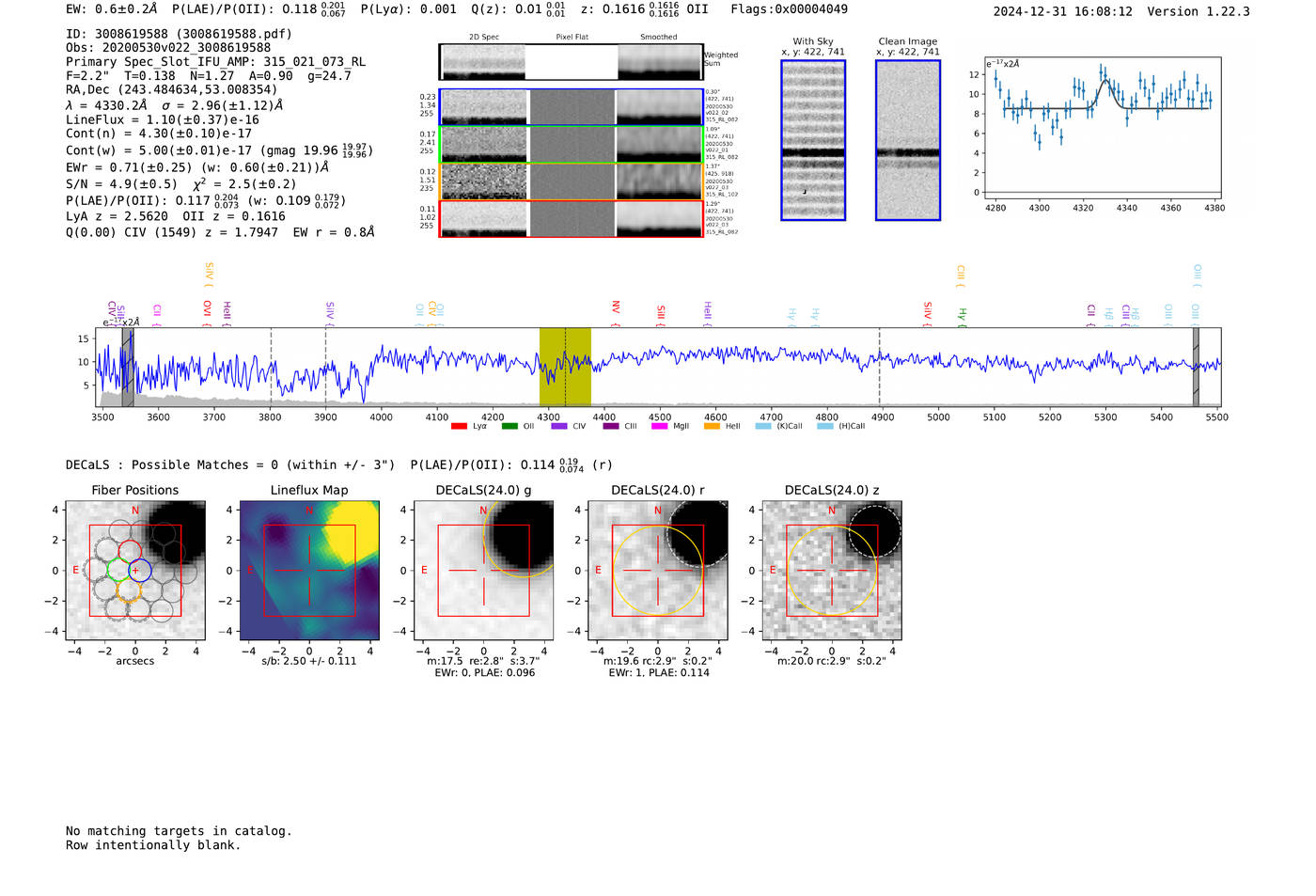The width and height of the screenshot is (1316, 896).
Task: Click the m:20.0 rc:2.9" s:0.2" caption
Action: coord(832,661)
